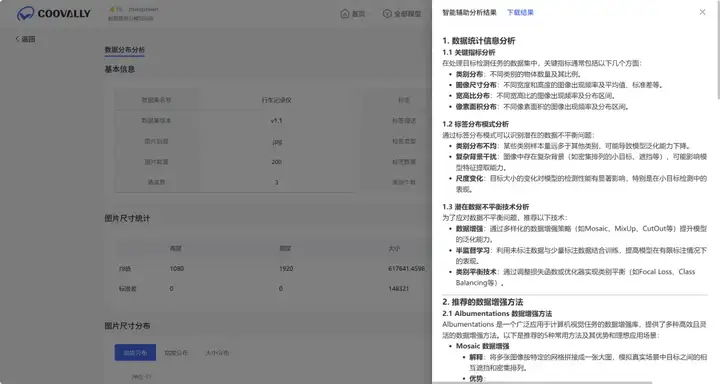Select the 数据分布分析 tab
The height and width of the screenshot is (384, 720).
pos(124,50)
